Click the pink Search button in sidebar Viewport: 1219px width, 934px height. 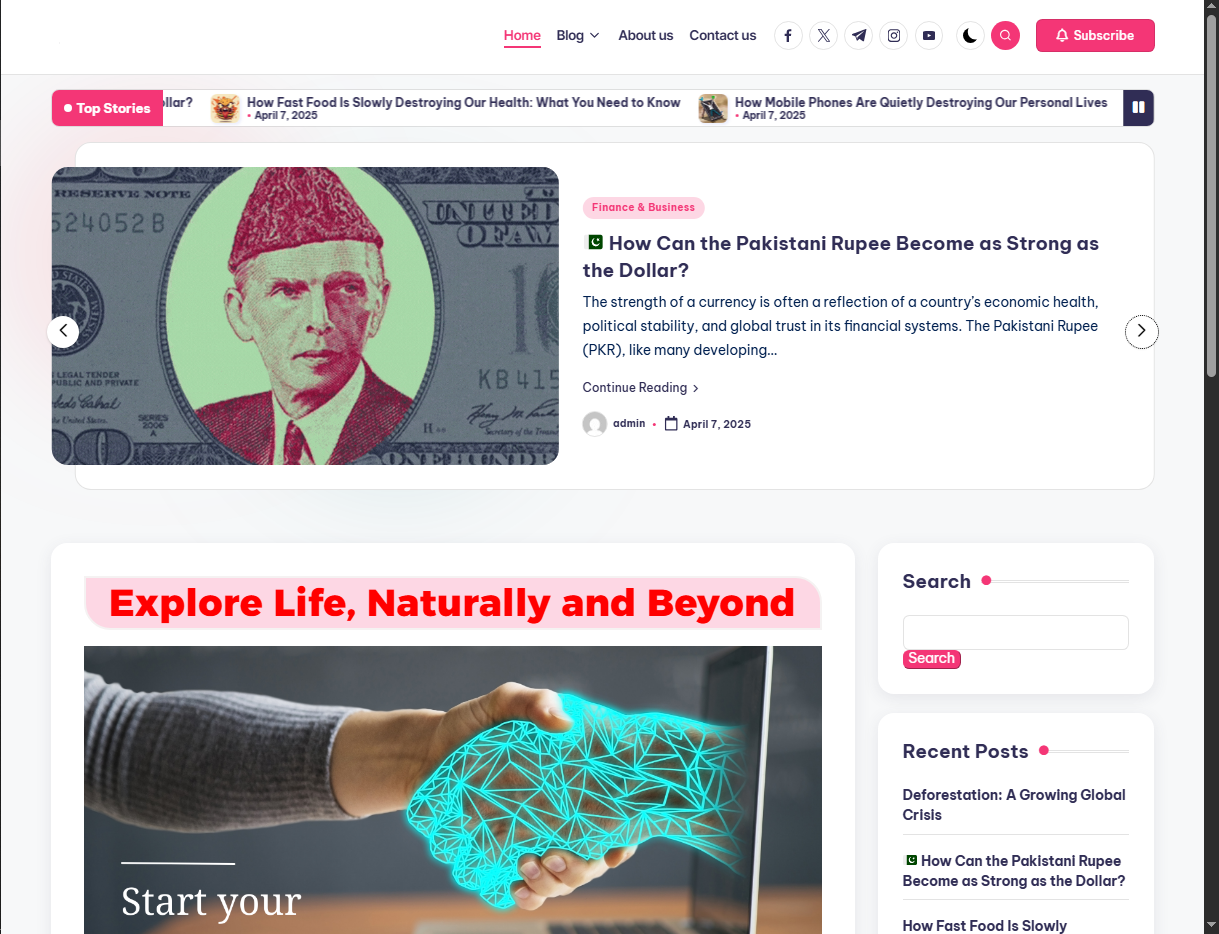click(x=931, y=659)
